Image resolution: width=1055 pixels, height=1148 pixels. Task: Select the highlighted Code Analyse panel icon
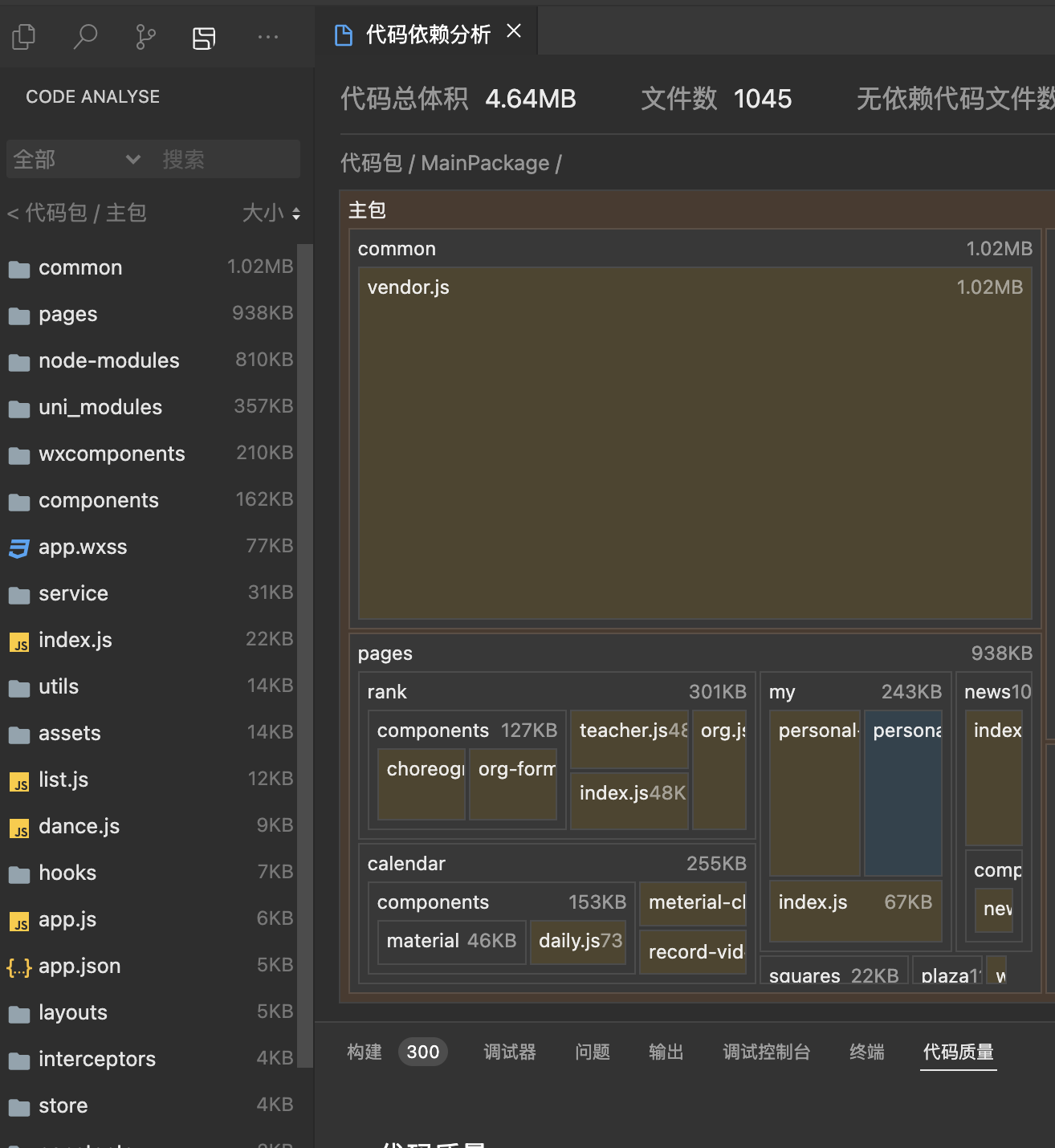[203, 36]
